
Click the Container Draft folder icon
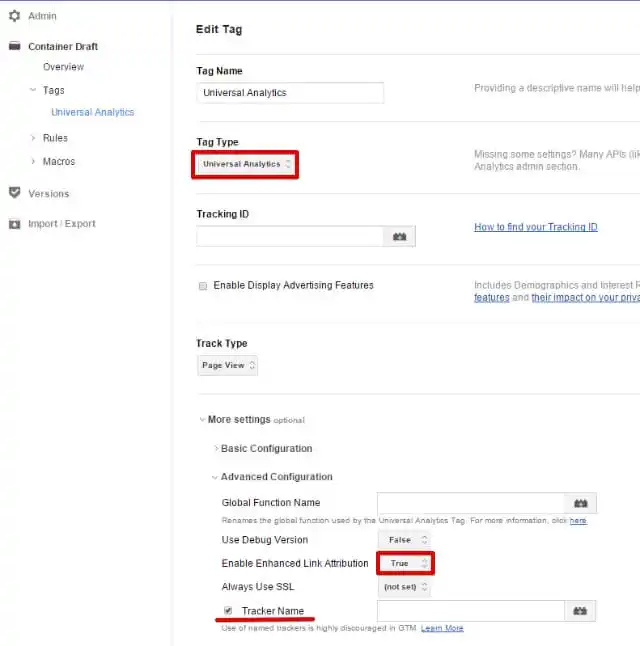pos(14,46)
